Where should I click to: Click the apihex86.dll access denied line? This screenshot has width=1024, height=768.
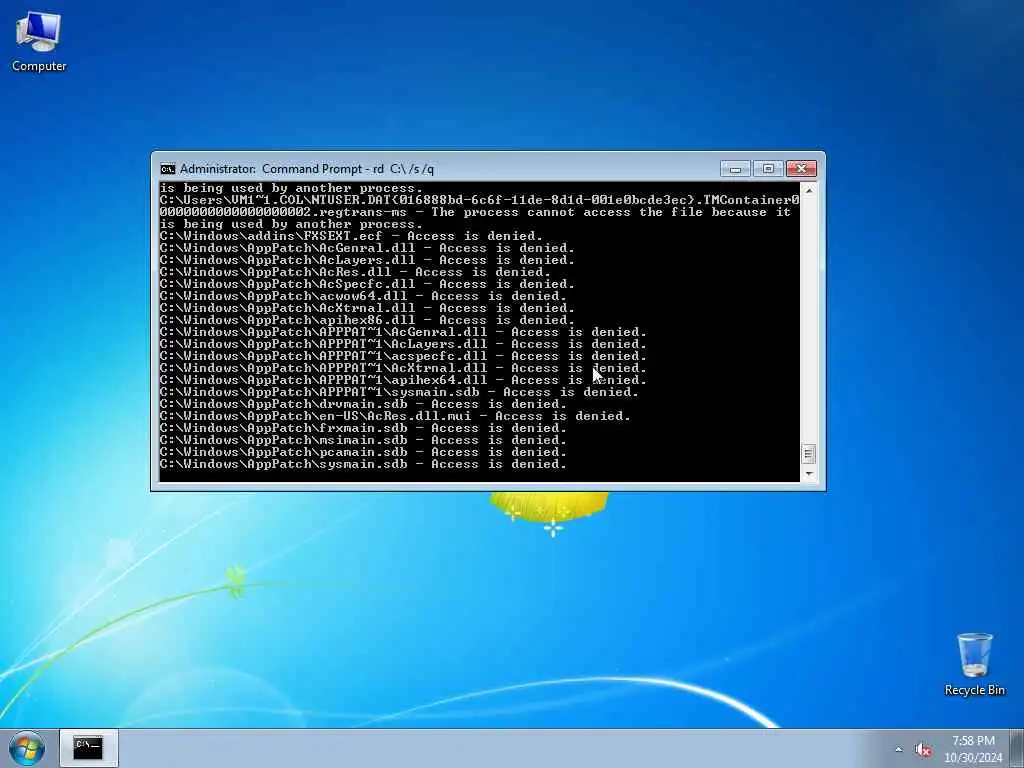click(x=367, y=320)
